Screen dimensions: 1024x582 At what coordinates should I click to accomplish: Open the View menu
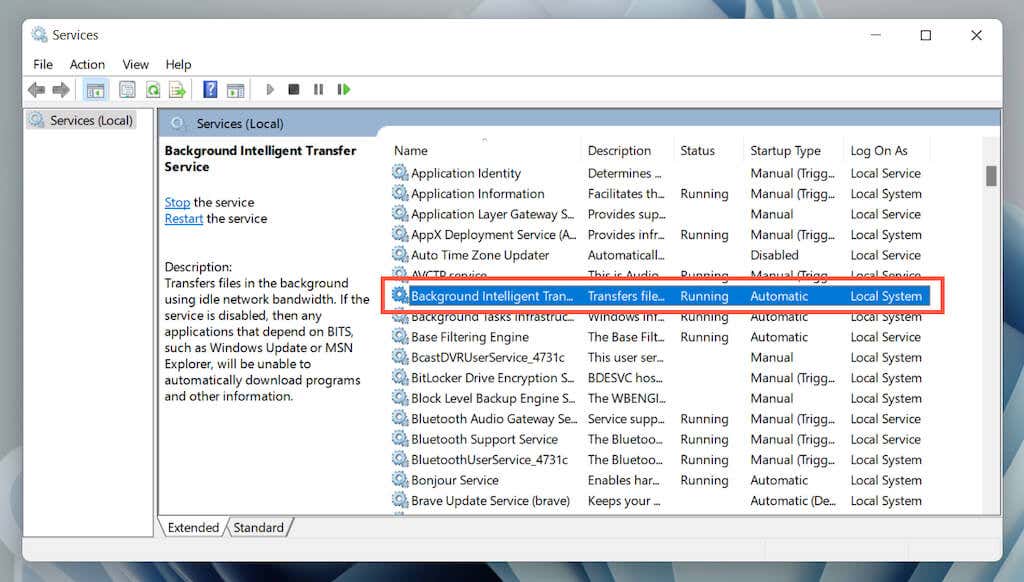click(x=135, y=65)
